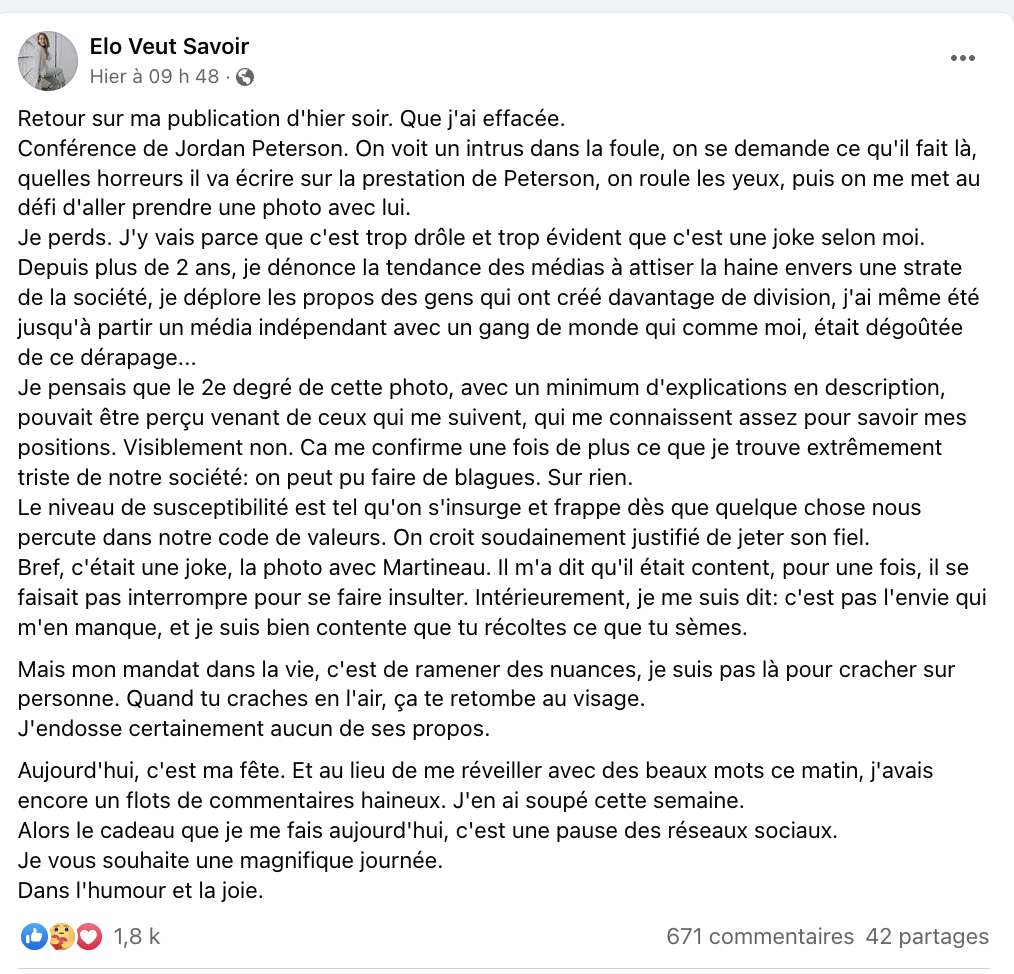Screen dimensions: 1014x974
Task: Click the paragraph starting "Mais mon mandat dans la vie"
Action: click(486, 699)
